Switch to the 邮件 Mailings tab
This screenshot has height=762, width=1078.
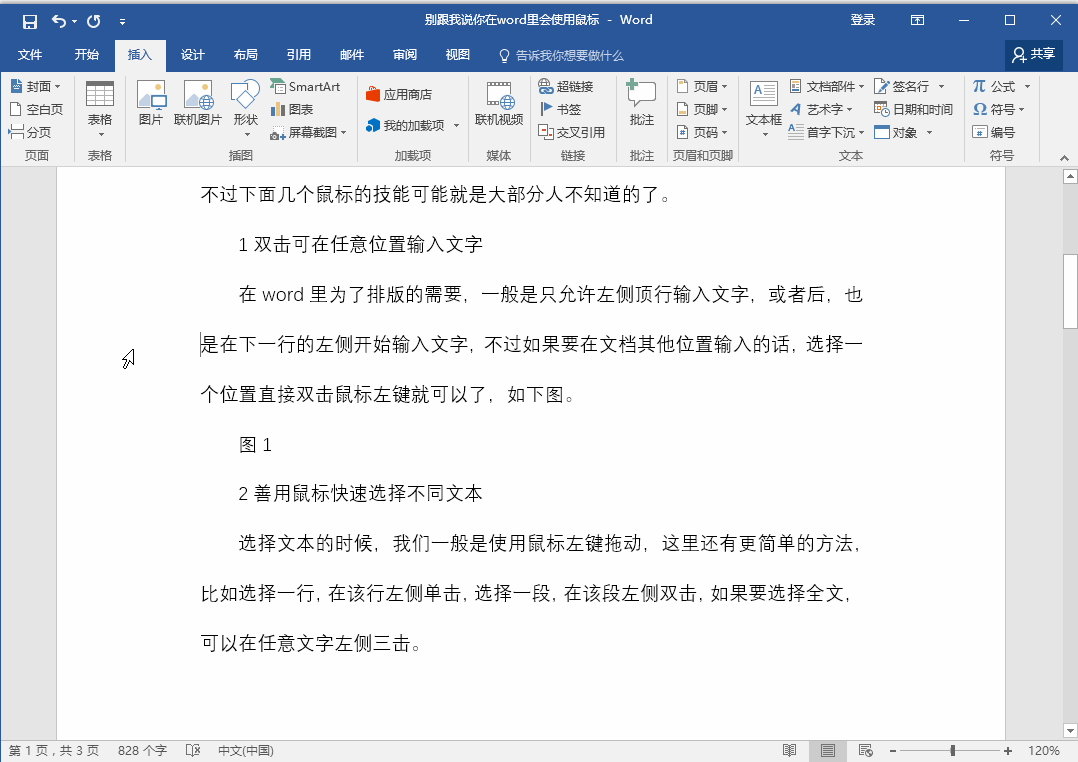tap(351, 55)
